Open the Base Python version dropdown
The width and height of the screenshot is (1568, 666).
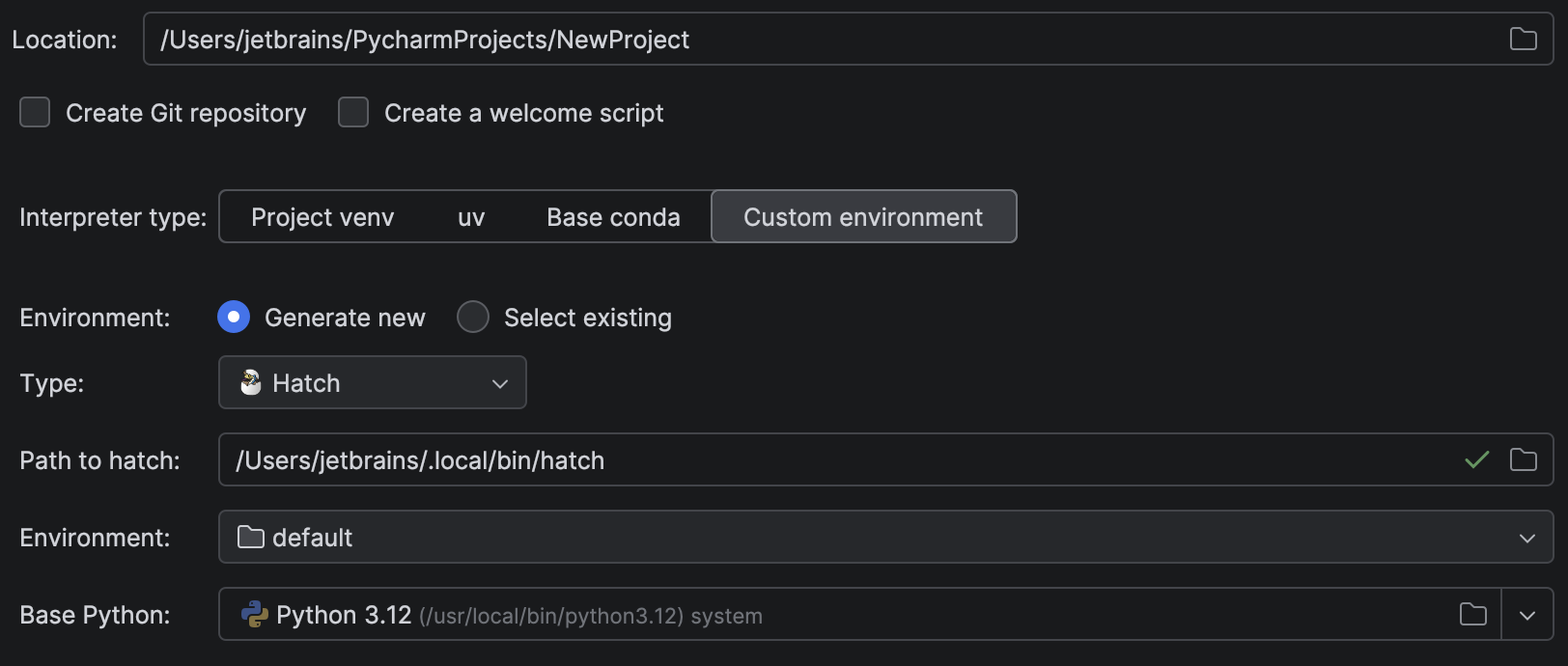tap(1527, 614)
